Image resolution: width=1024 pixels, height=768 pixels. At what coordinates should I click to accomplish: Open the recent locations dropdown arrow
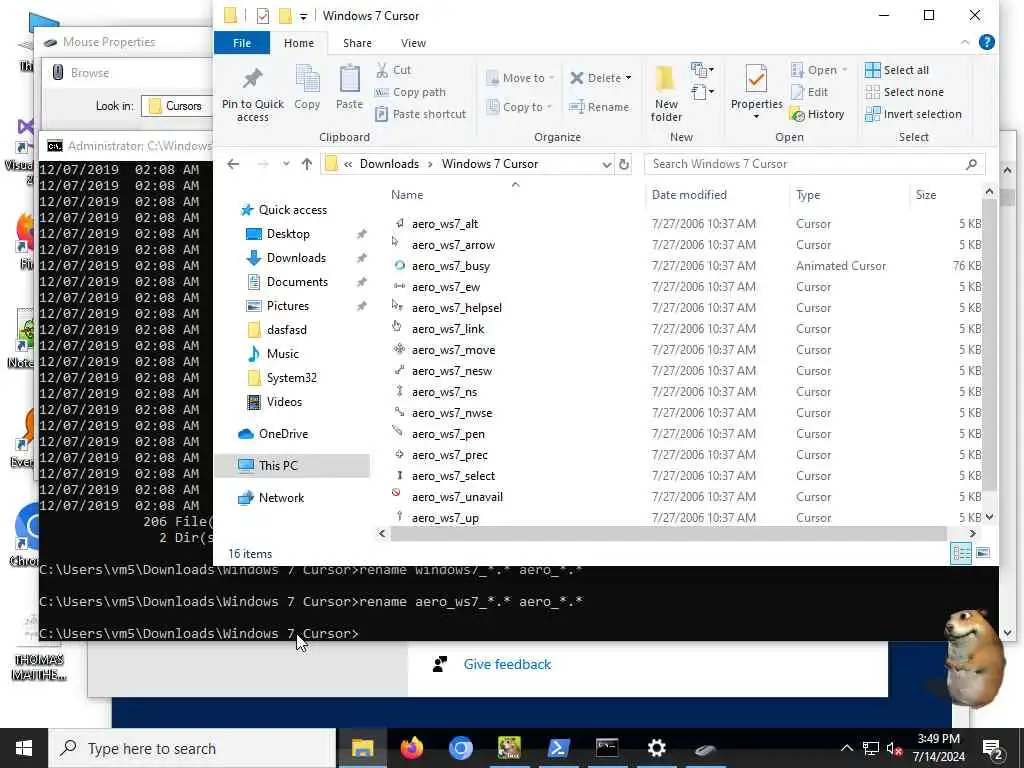(x=285, y=164)
